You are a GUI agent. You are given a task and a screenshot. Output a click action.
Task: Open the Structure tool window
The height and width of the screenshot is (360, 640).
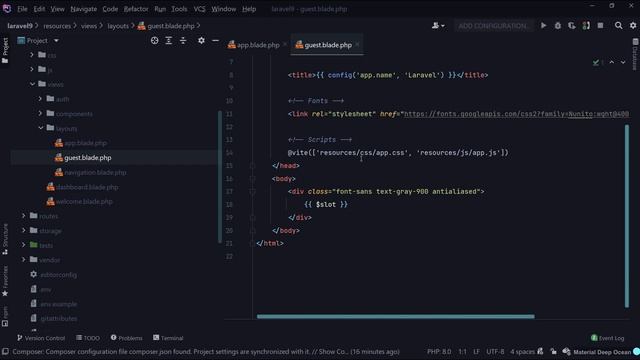(5, 239)
